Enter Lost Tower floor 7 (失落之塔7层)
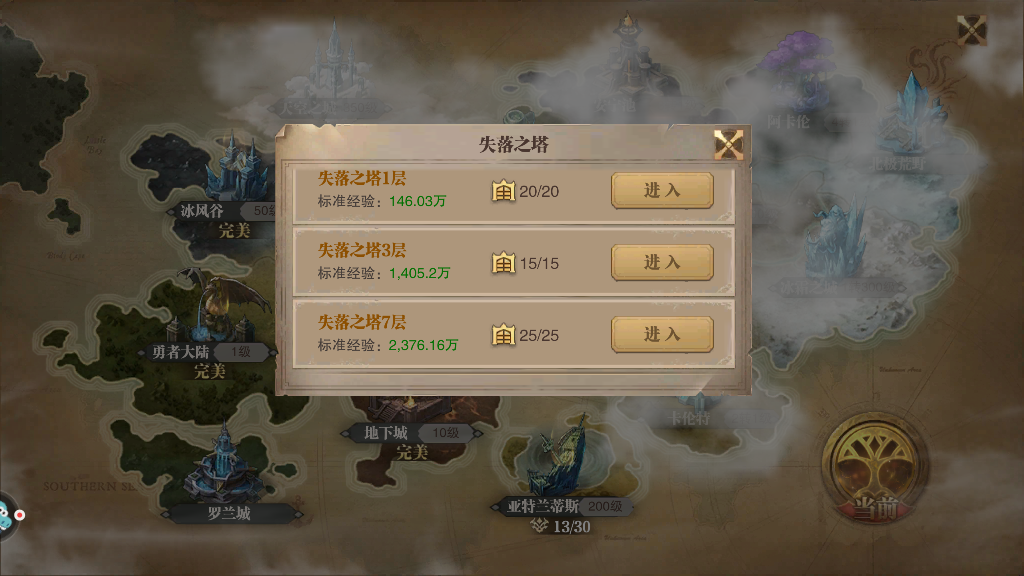This screenshot has height=576, width=1024. point(662,334)
